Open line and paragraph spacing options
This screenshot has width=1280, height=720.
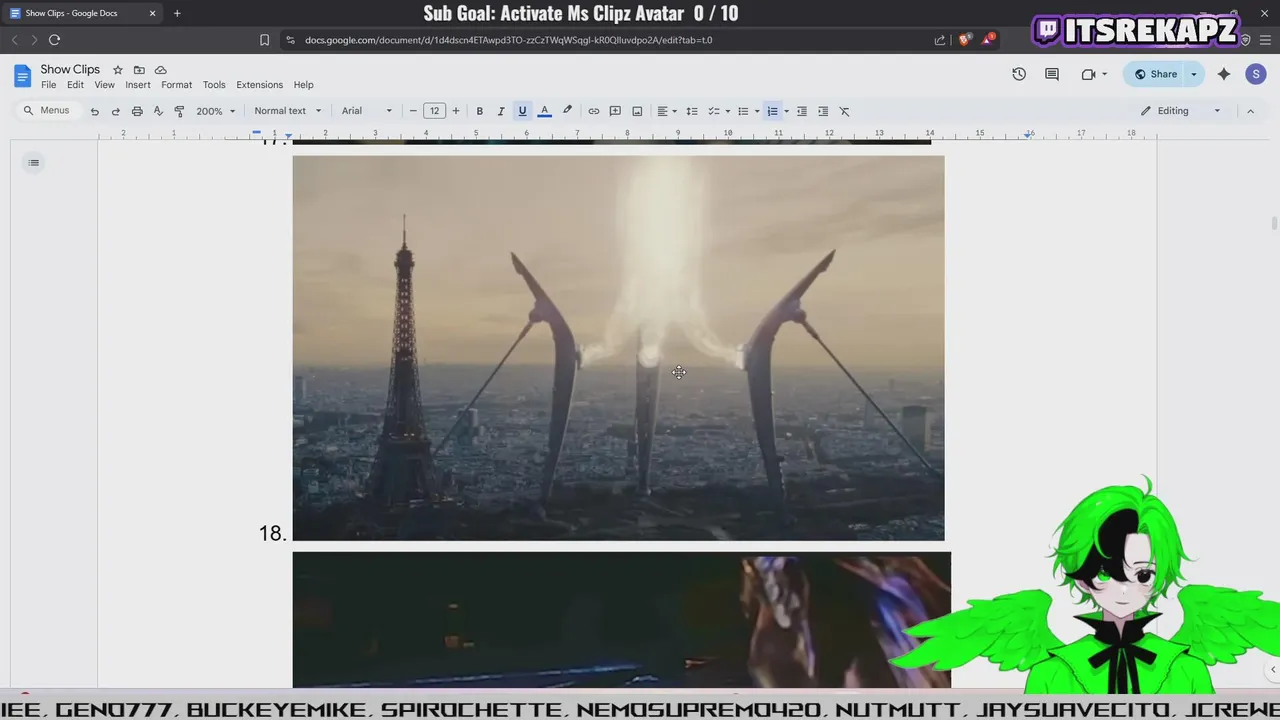click(692, 111)
